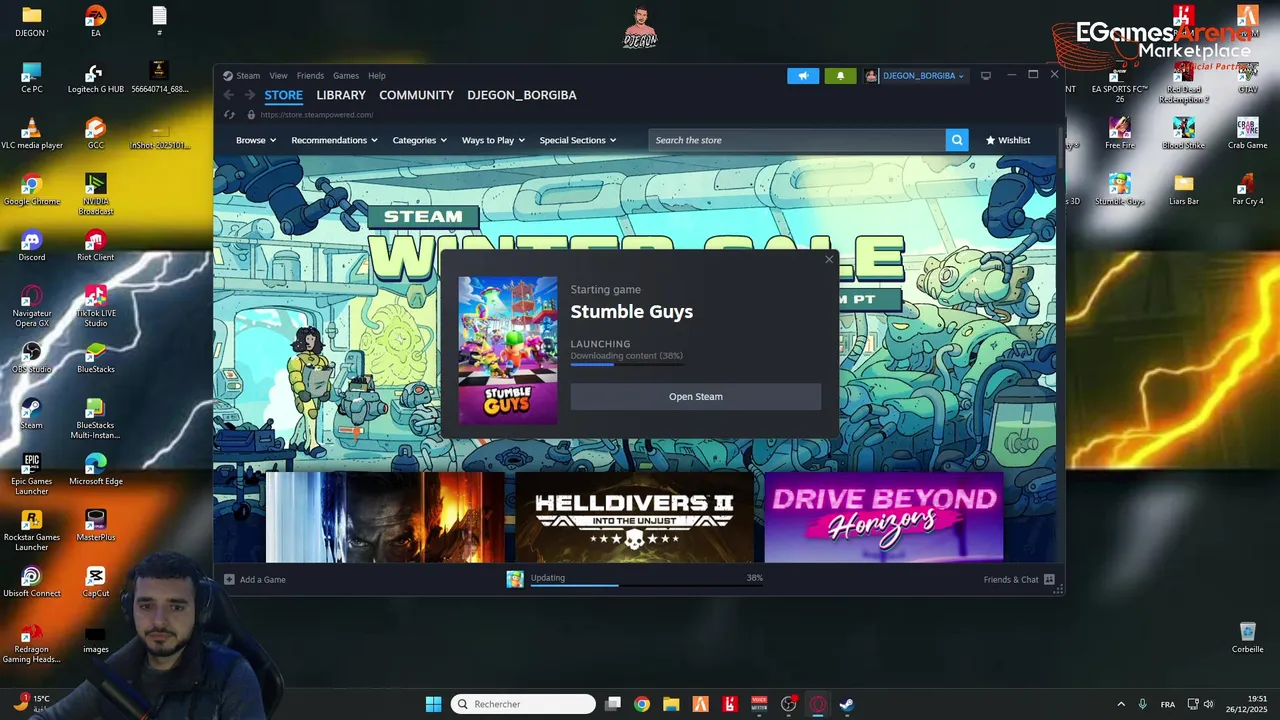The image size is (1280, 720).
Task: Open Crab Game desktop shortcut
Action: pos(1248,133)
